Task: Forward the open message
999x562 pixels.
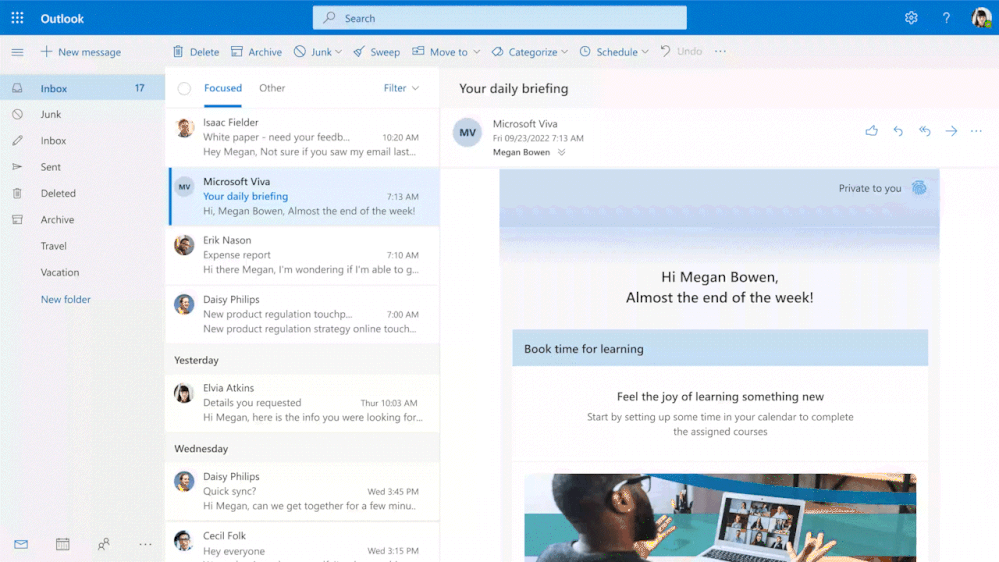Action: coord(951,131)
